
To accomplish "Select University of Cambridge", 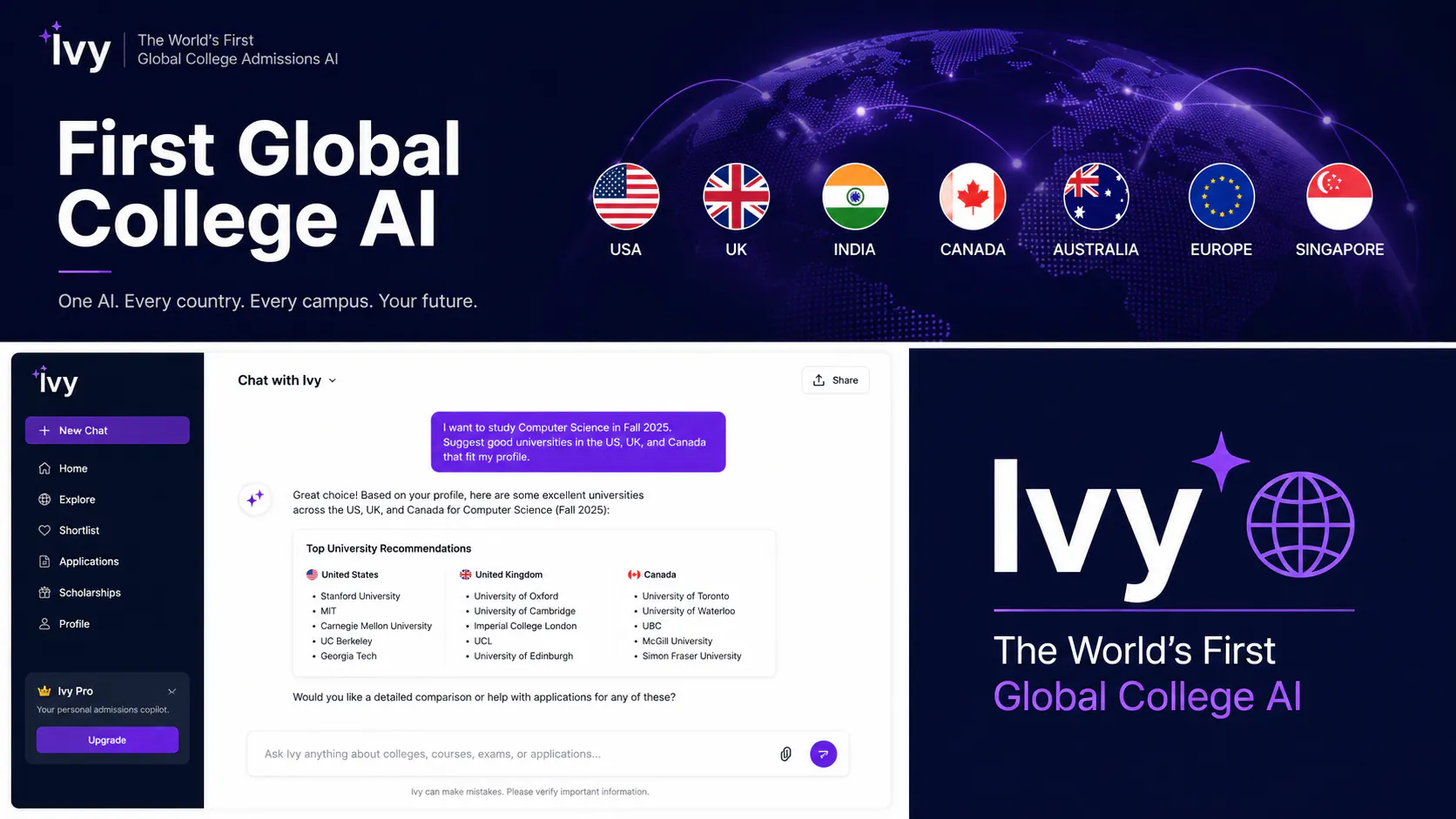I will [525, 611].
